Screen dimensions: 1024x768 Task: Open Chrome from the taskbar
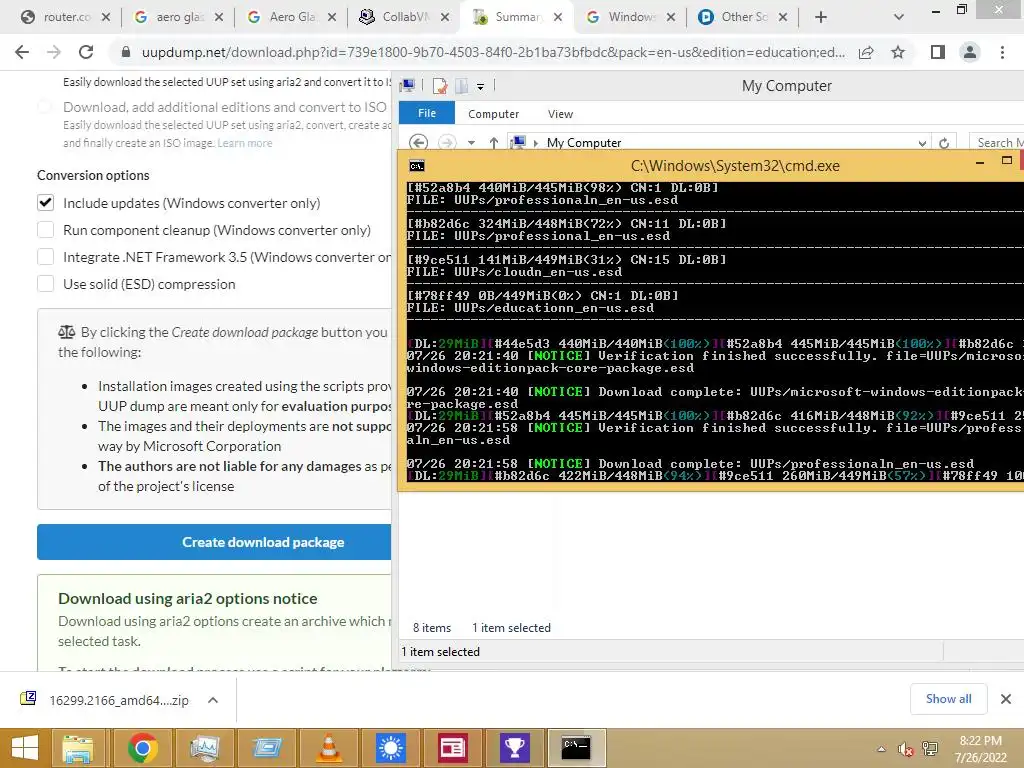pos(142,748)
